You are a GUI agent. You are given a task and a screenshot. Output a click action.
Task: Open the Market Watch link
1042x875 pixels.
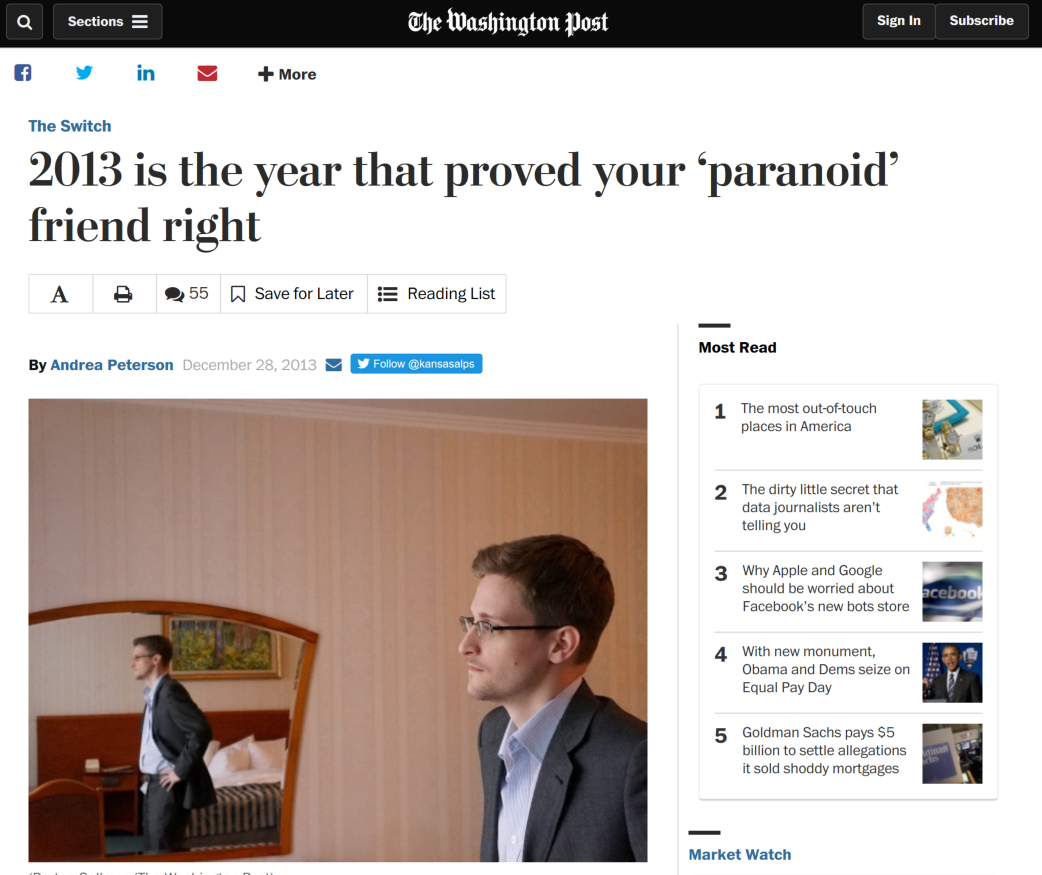(740, 854)
